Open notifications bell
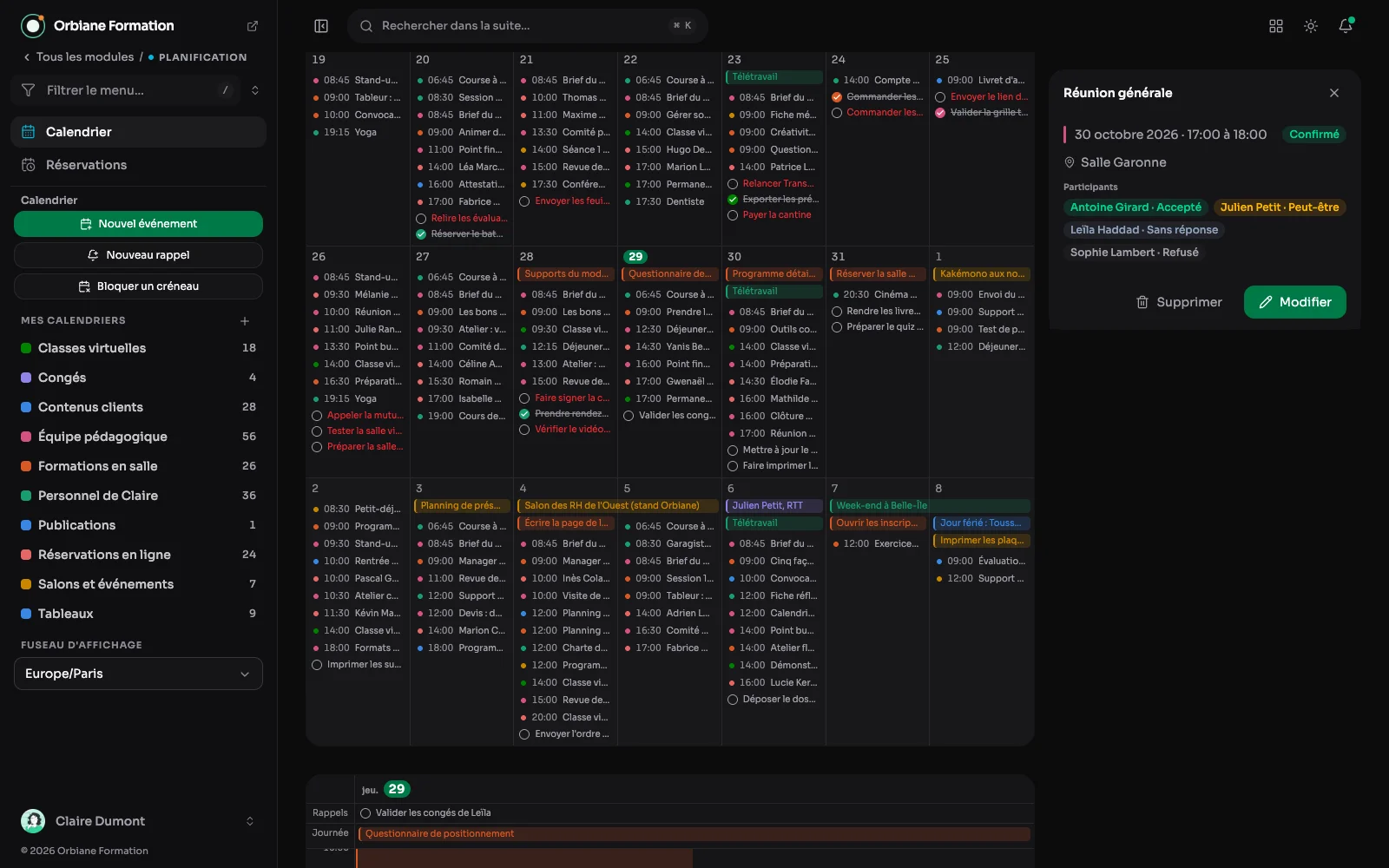The width and height of the screenshot is (1389, 868). click(1346, 26)
